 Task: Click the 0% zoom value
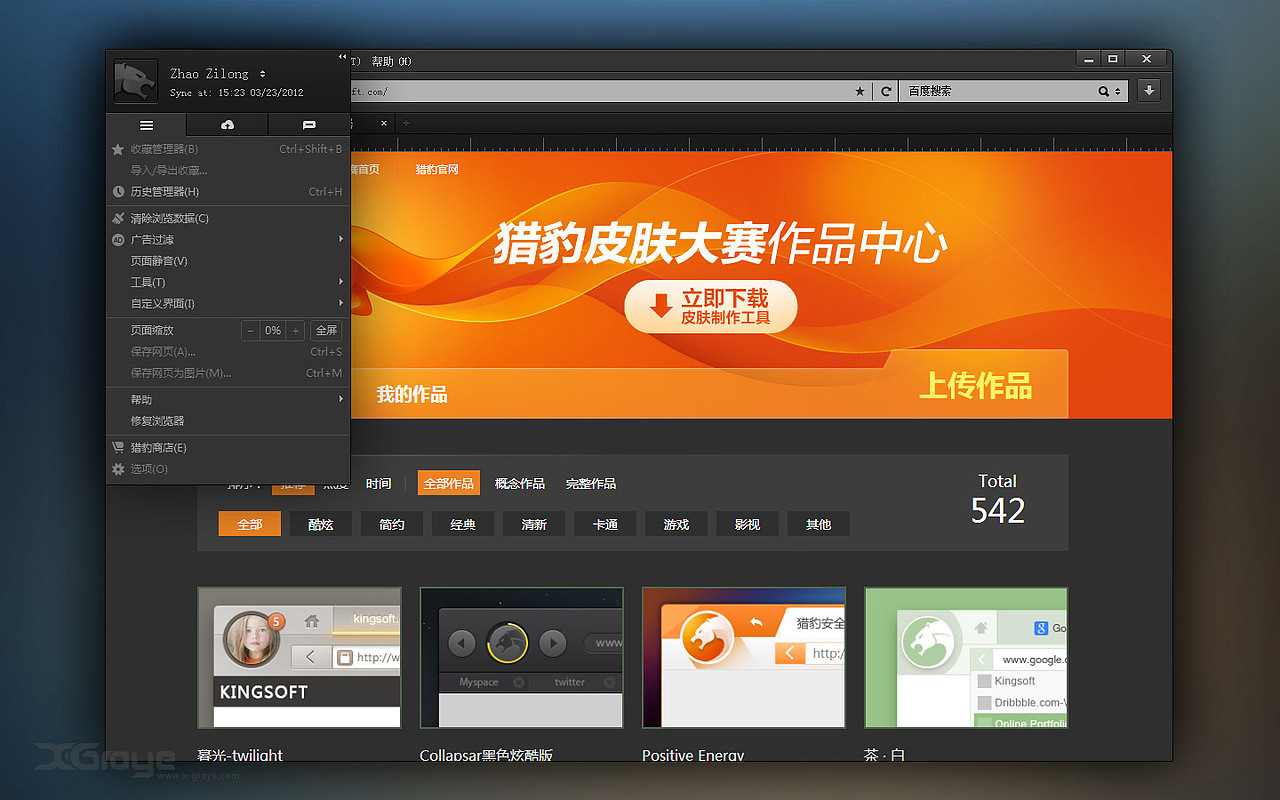[273, 330]
